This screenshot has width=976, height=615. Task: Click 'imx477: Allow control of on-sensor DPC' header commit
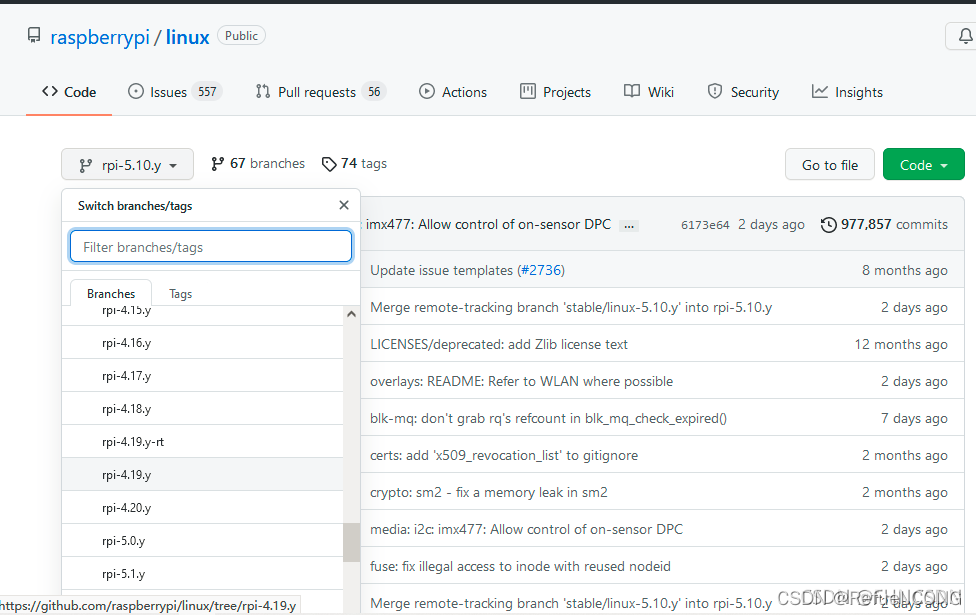489,225
